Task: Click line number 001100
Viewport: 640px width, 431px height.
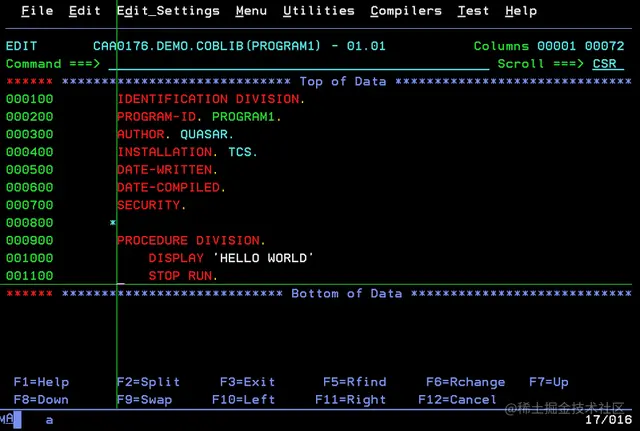Action: (x=29, y=276)
